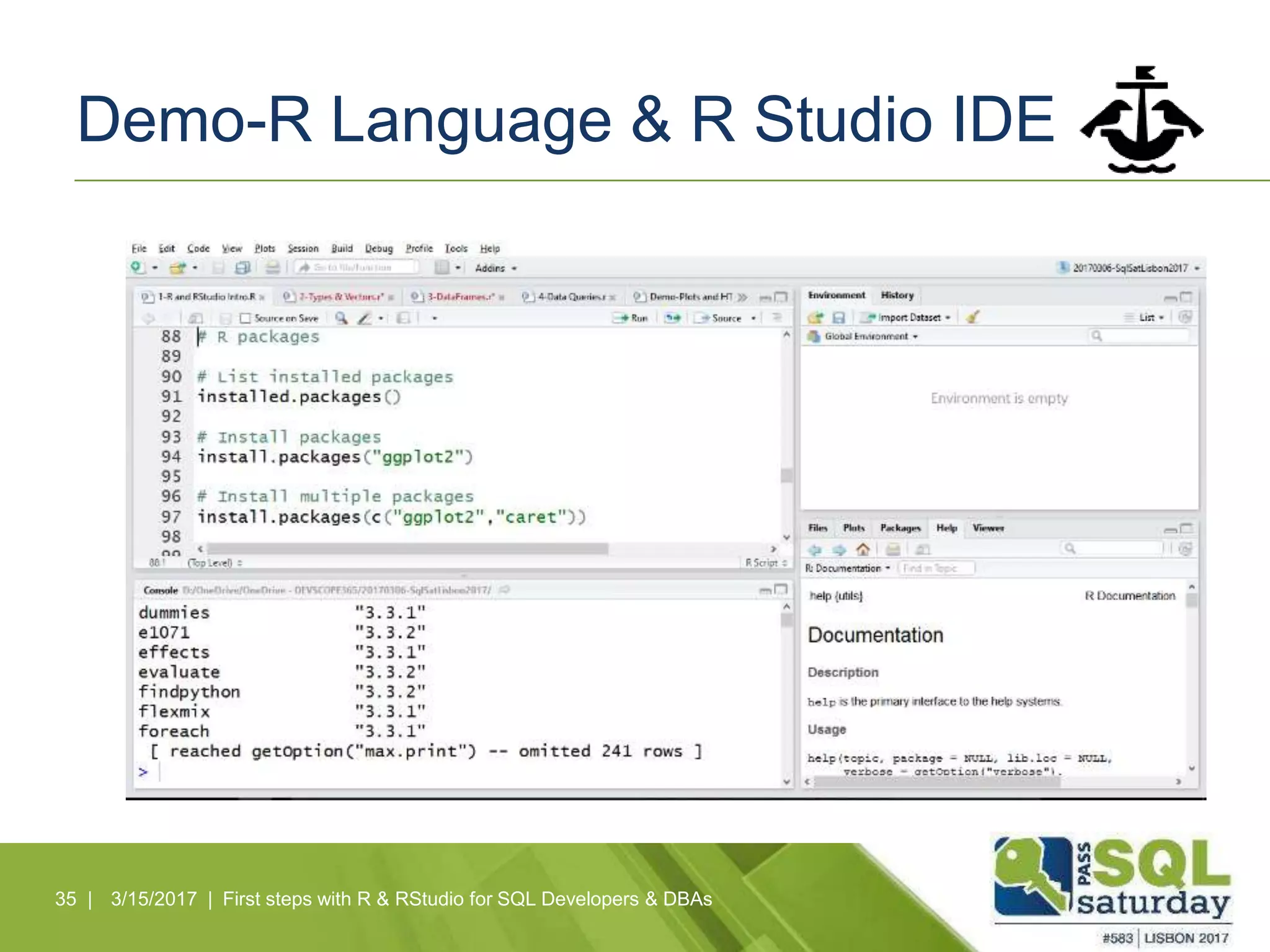Viewport: 1270px width, 952px height.
Task: Click the workspace panes layout icon
Action: click(442, 268)
